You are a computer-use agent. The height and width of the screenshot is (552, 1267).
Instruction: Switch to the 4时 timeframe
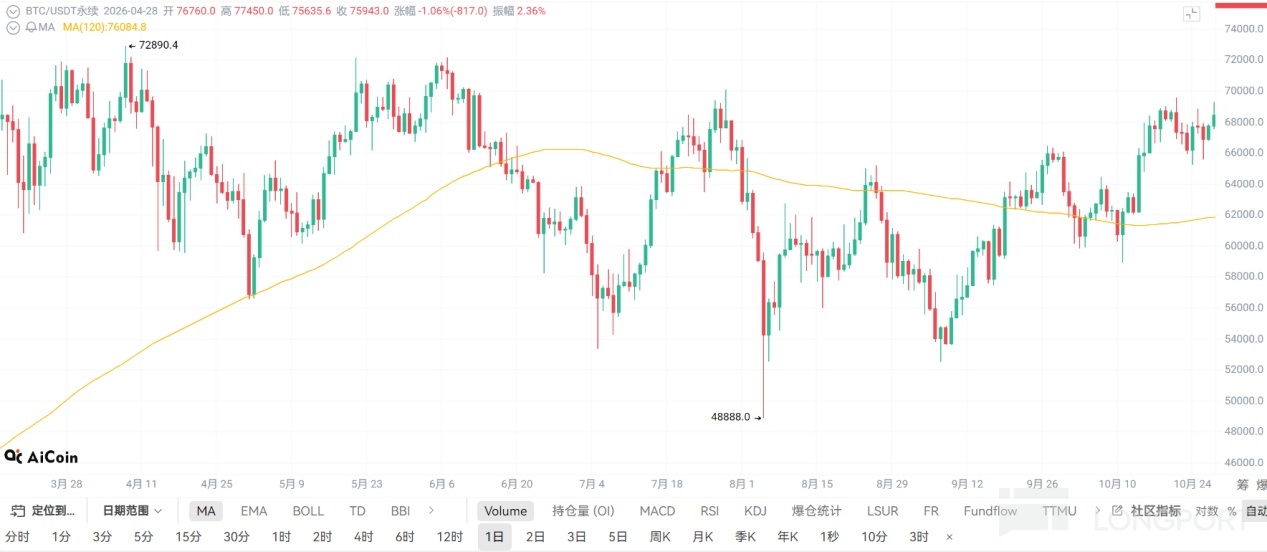click(363, 537)
